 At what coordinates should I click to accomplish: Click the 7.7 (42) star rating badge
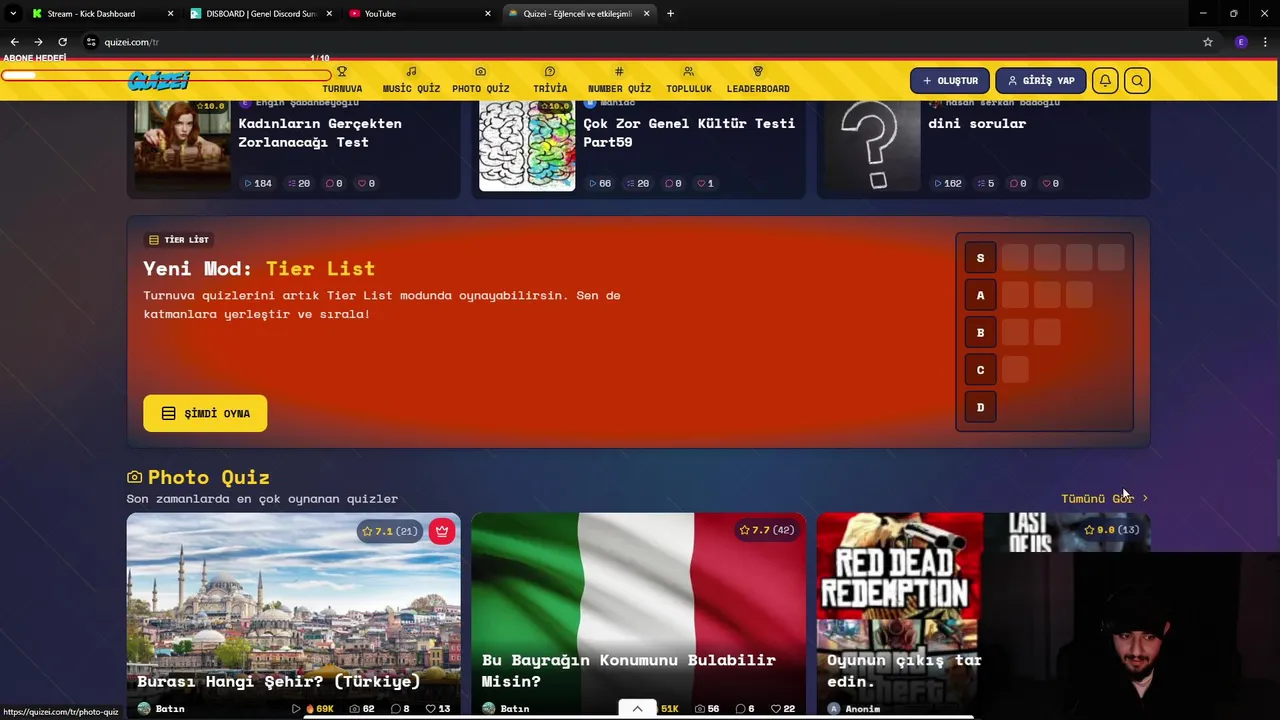[766, 530]
